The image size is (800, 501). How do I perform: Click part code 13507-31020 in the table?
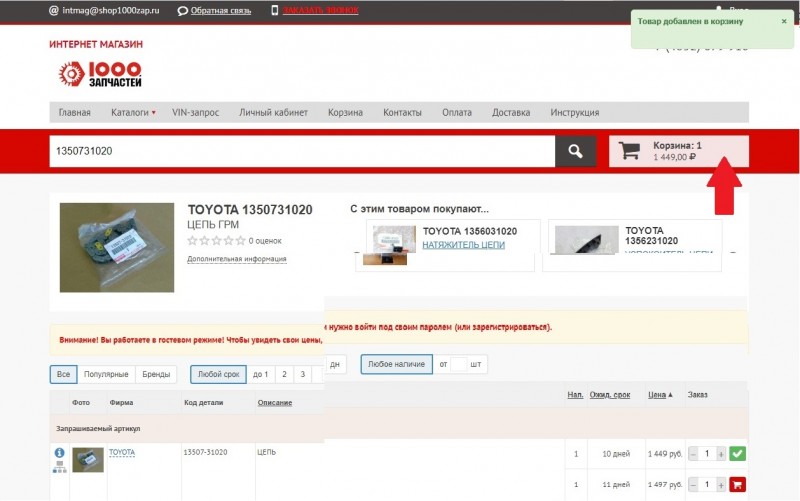tap(205, 452)
